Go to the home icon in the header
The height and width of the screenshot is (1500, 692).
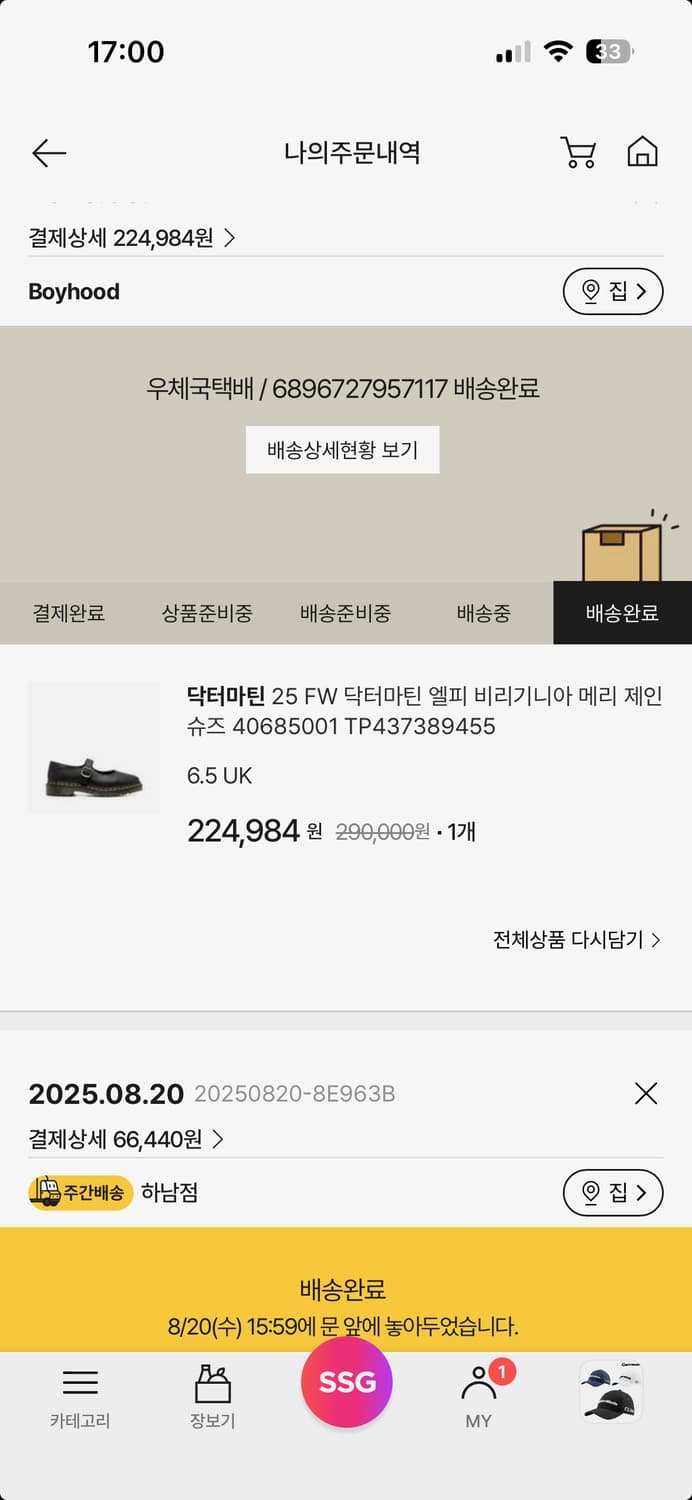[644, 152]
